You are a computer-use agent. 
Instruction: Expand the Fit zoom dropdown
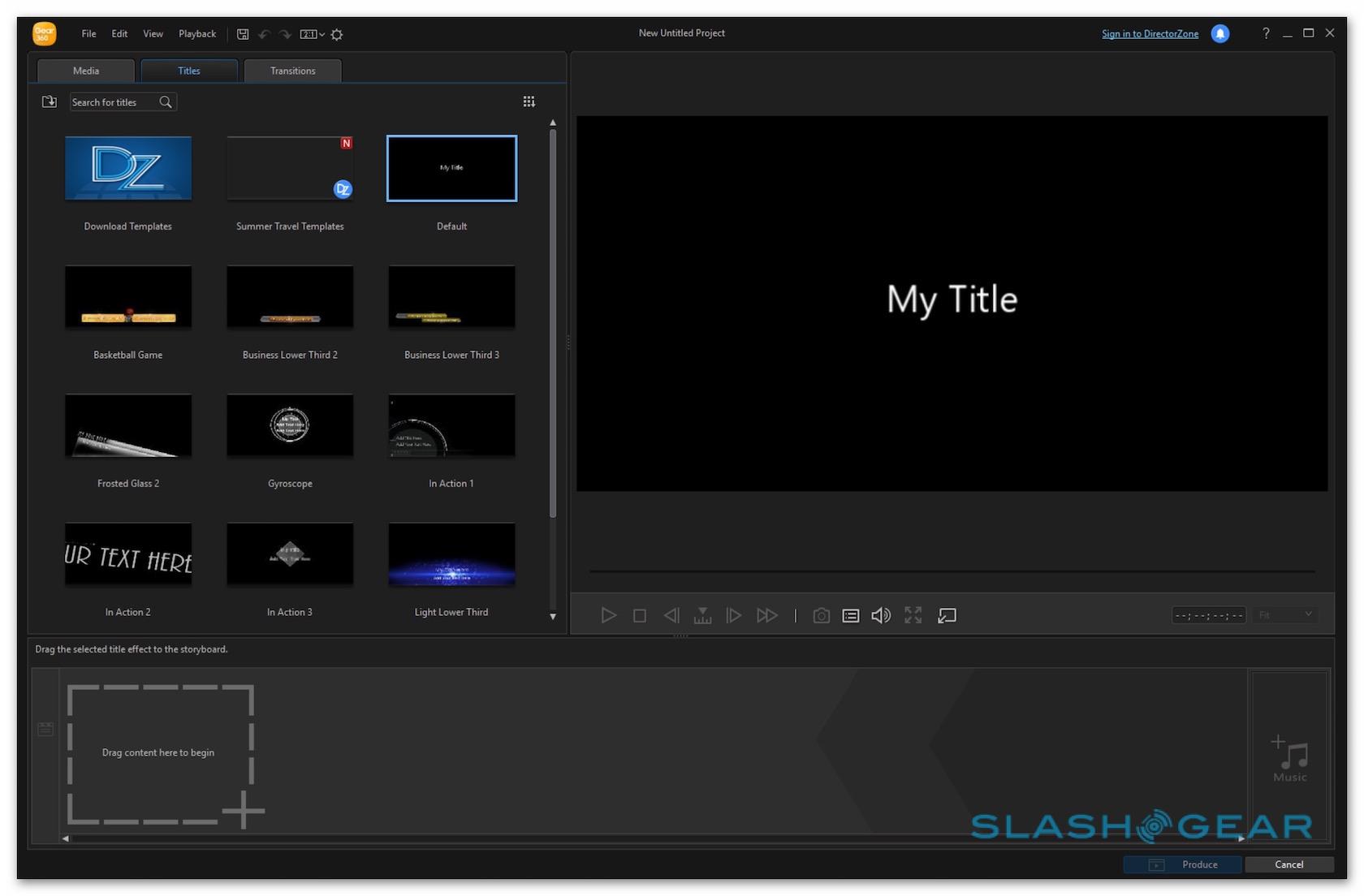(1285, 615)
